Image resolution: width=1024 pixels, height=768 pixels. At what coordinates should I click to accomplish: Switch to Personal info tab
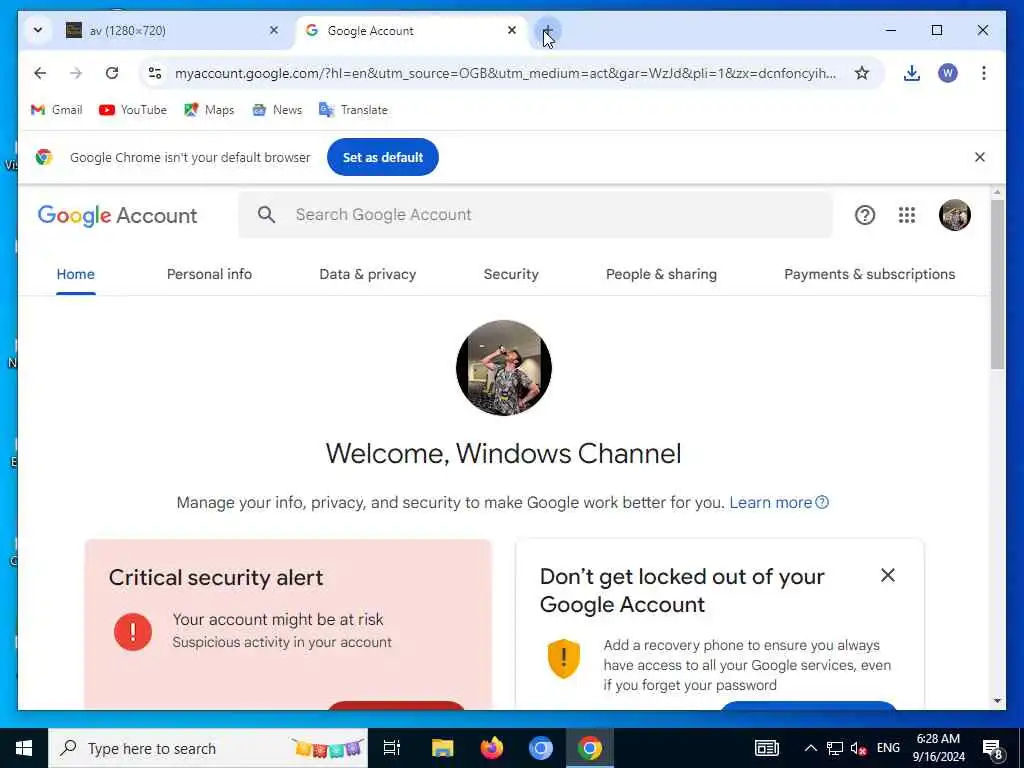point(210,274)
